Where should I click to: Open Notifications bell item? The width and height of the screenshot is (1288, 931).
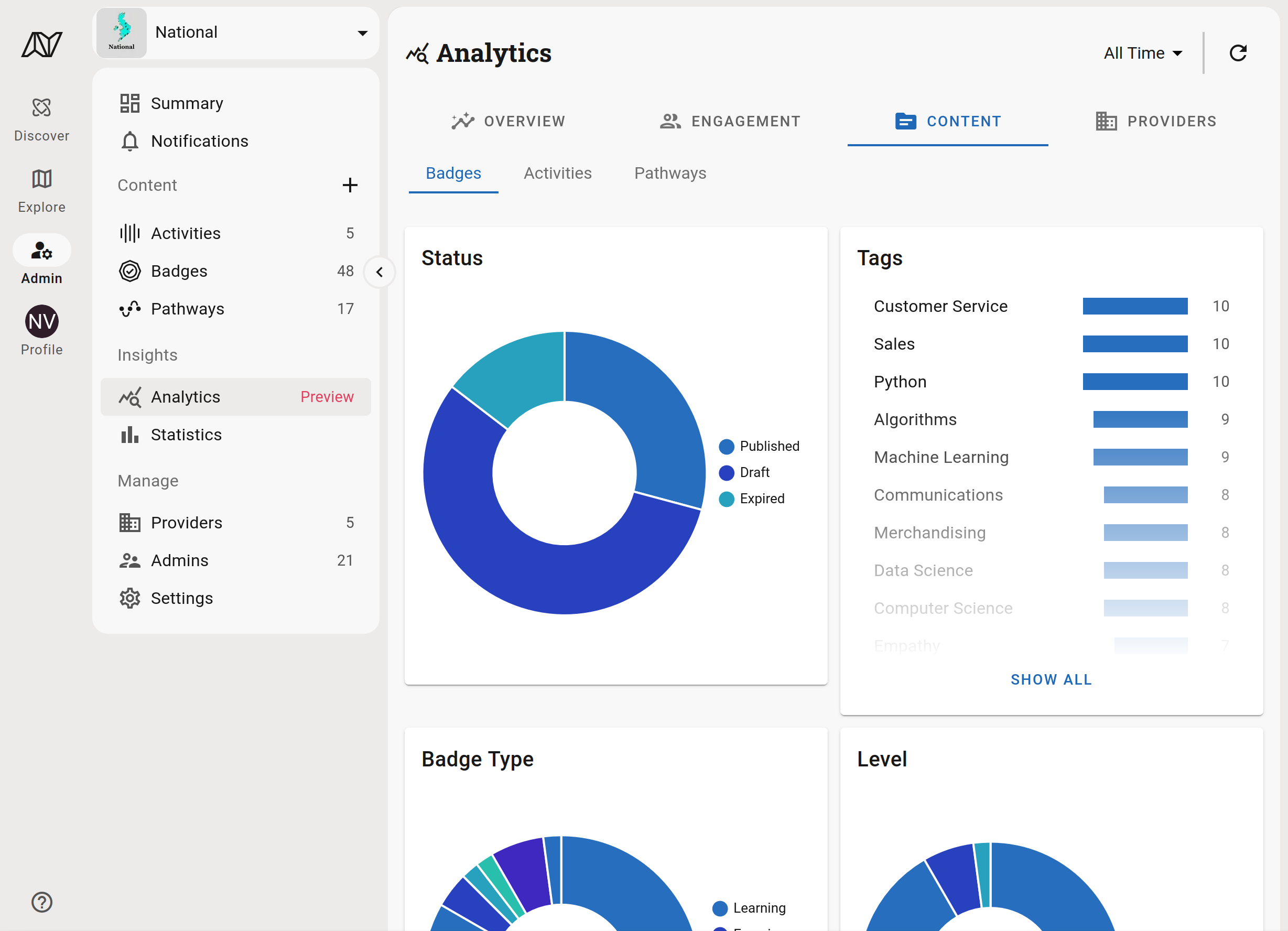(x=199, y=141)
